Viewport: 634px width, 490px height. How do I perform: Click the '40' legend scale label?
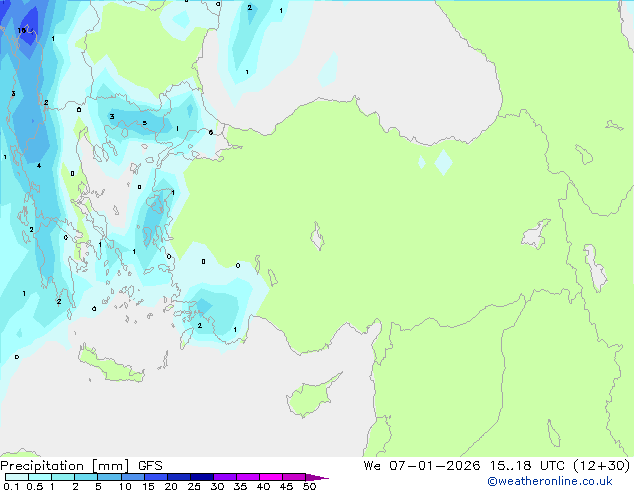point(263,486)
